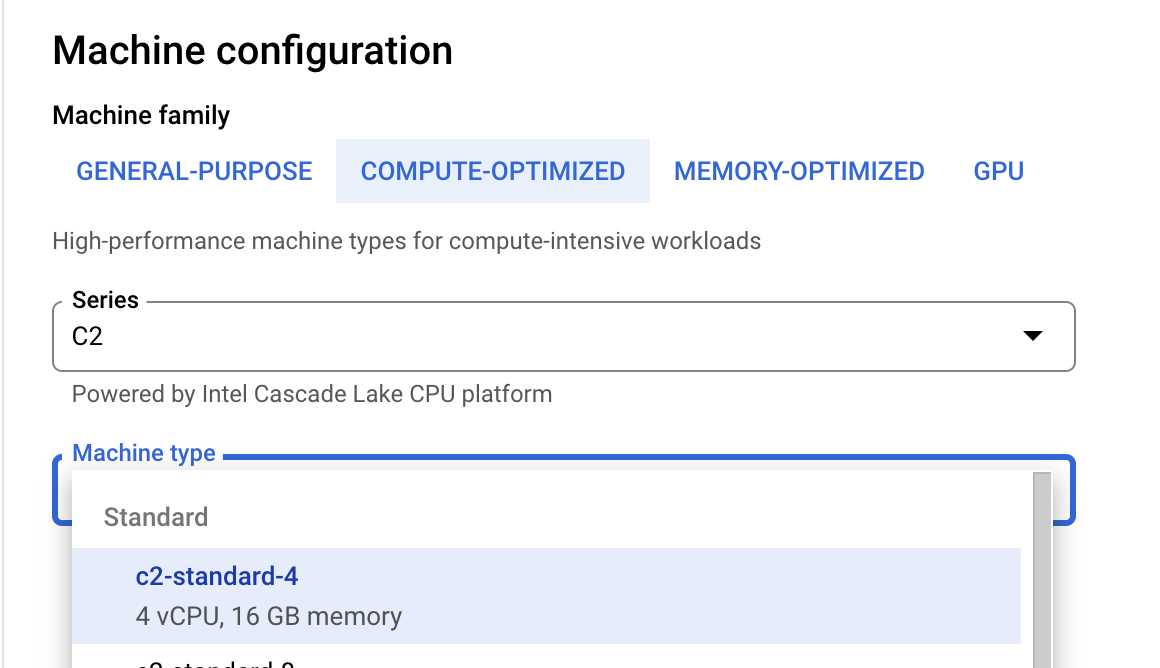This screenshot has width=1160, height=668.
Task: Click inside the Machine type field
Action: pyautogui.click(x=560, y=490)
